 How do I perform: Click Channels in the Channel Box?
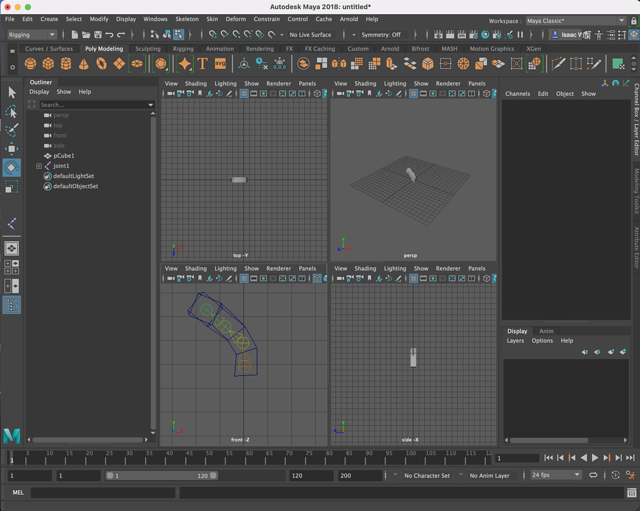[x=517, y=94]
